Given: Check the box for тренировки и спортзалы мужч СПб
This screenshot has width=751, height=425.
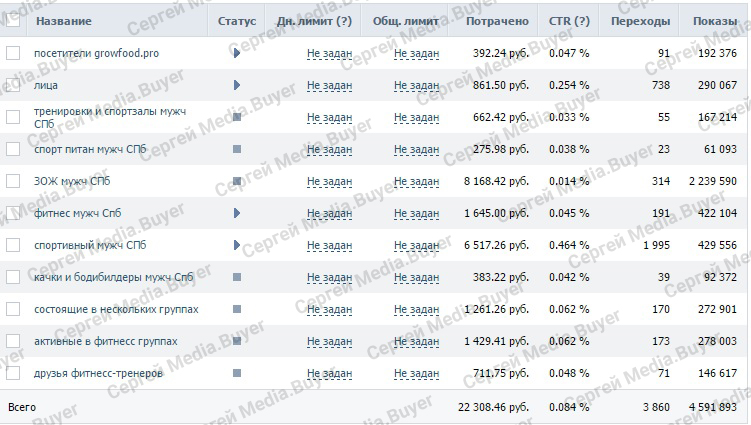Looking at the screenshot, I should 13,117.
